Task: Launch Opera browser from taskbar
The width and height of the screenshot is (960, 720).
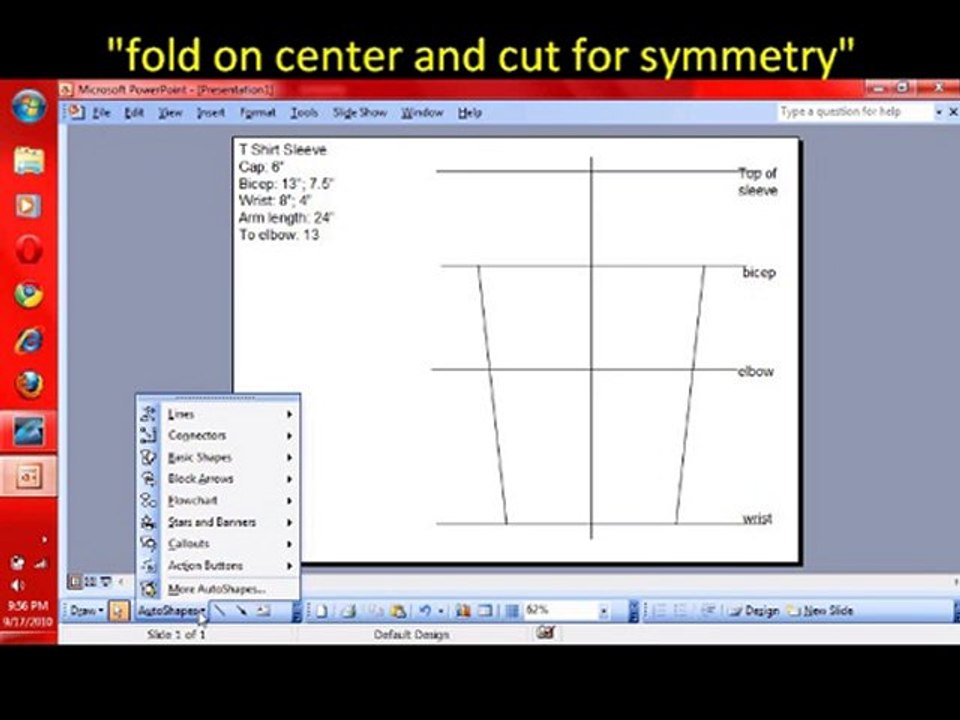Action: 28,250
